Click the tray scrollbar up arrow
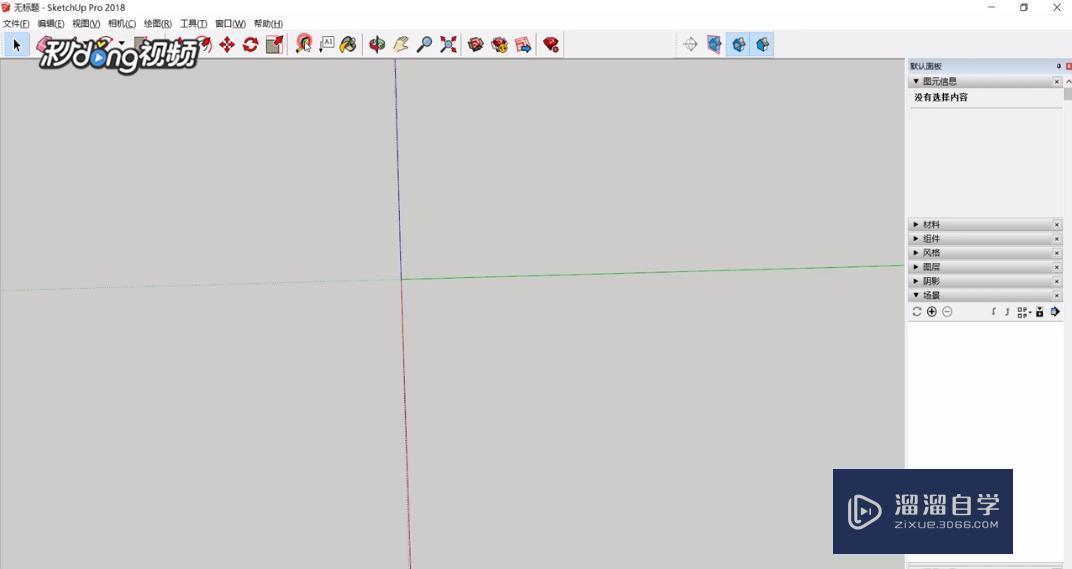The height and width of the screenshot is (569, 1072). (x=1068, y=81)
